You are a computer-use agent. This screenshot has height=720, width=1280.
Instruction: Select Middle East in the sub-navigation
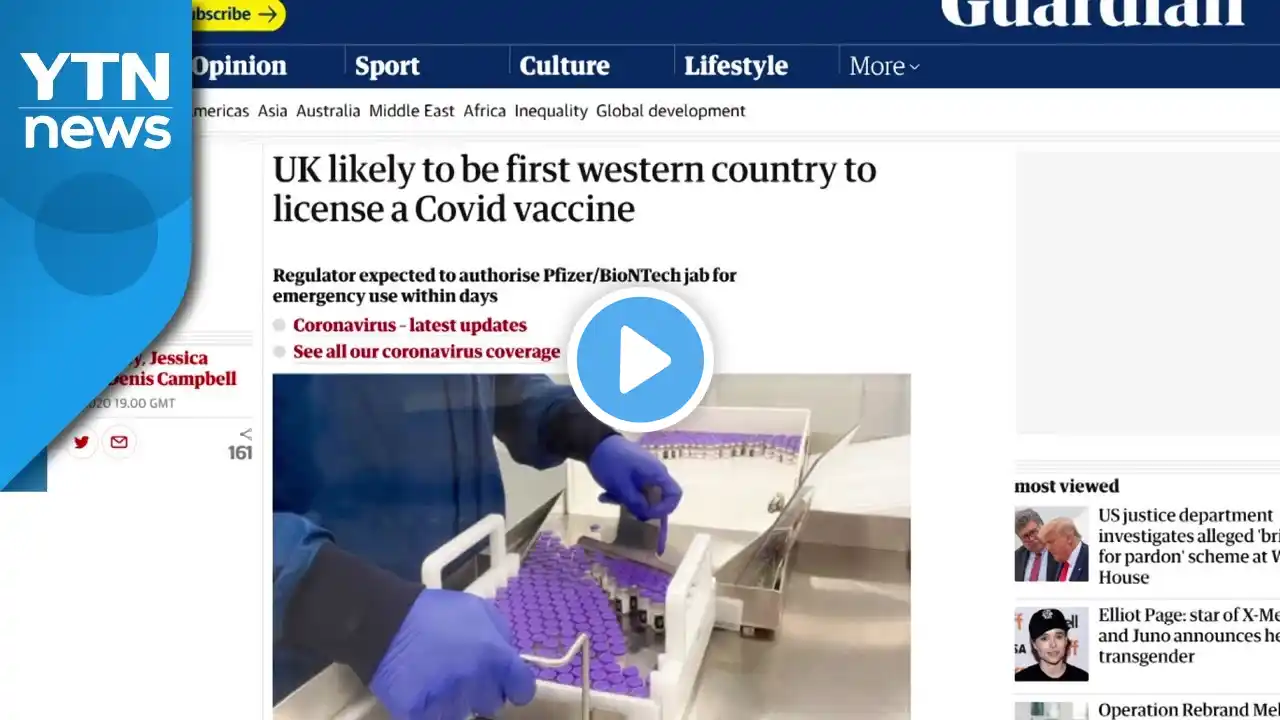coord(412,111)
